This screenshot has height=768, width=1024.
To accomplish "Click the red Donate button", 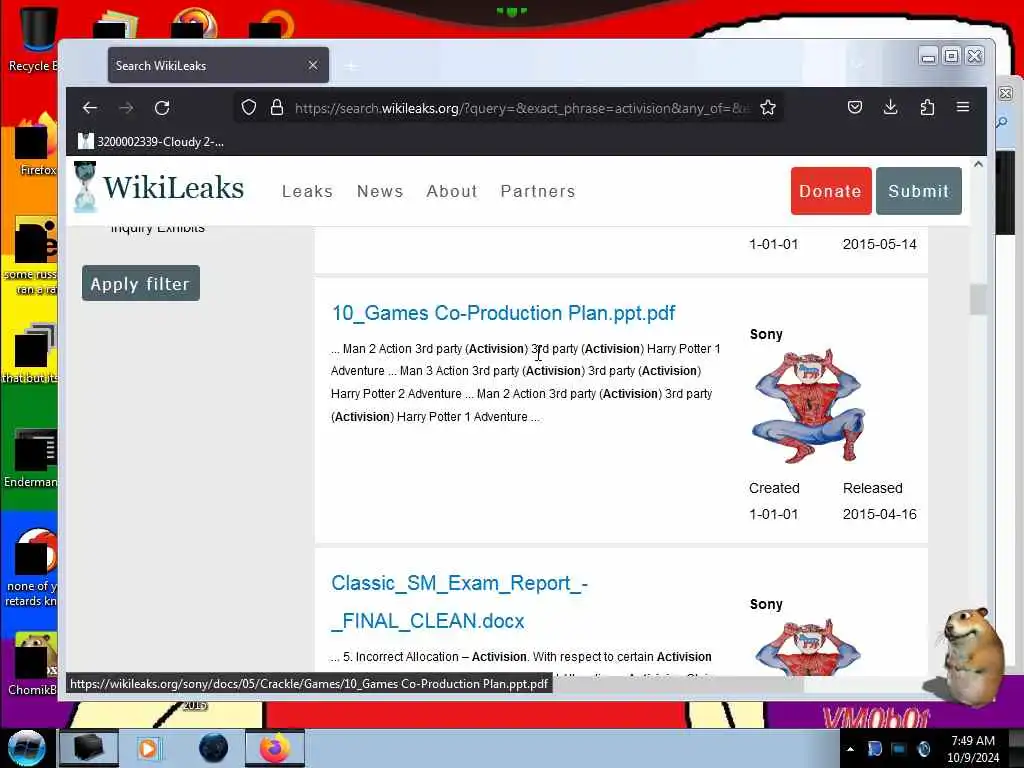I will point(831,191).
